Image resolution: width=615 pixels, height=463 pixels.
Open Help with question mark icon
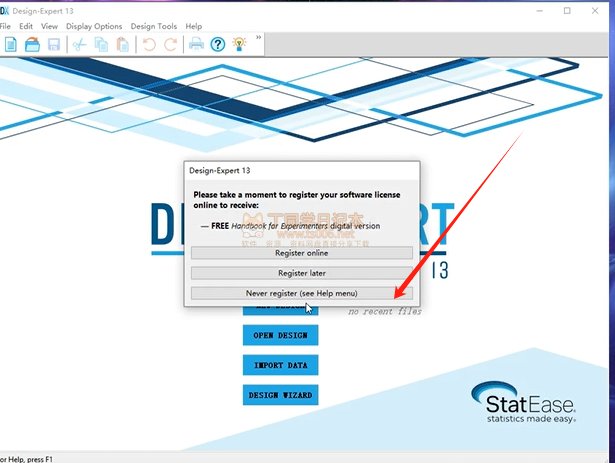(x=218, y=44)
